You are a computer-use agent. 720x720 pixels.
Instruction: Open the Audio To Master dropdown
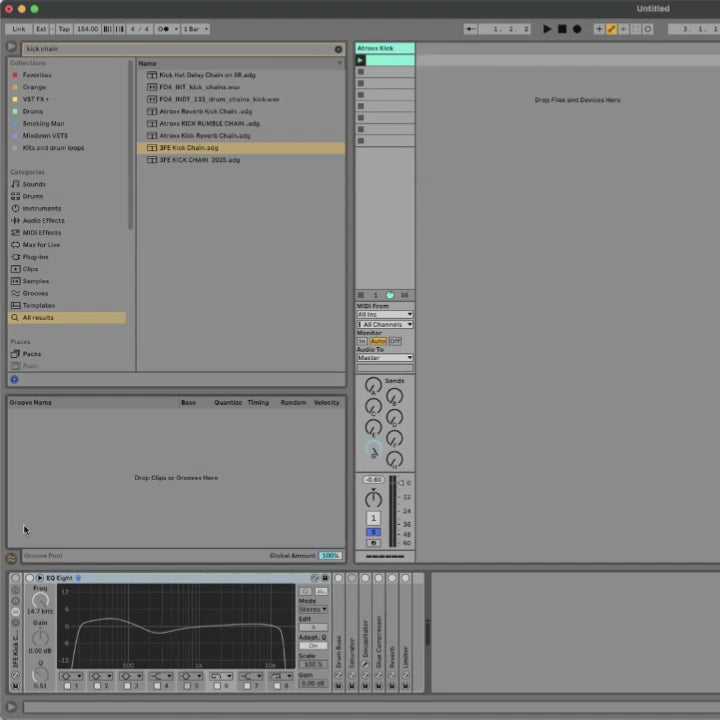coord(384,357)
